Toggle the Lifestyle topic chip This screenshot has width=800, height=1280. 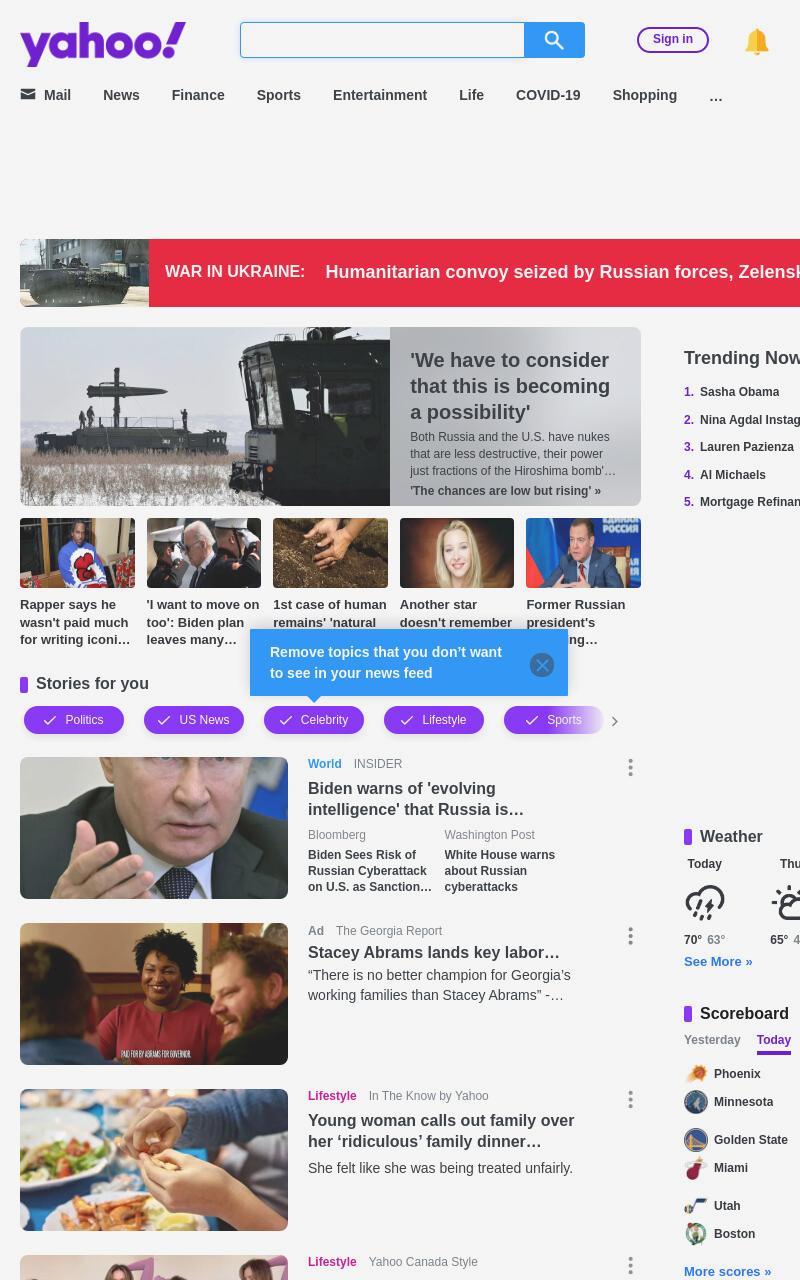[434, 720]
